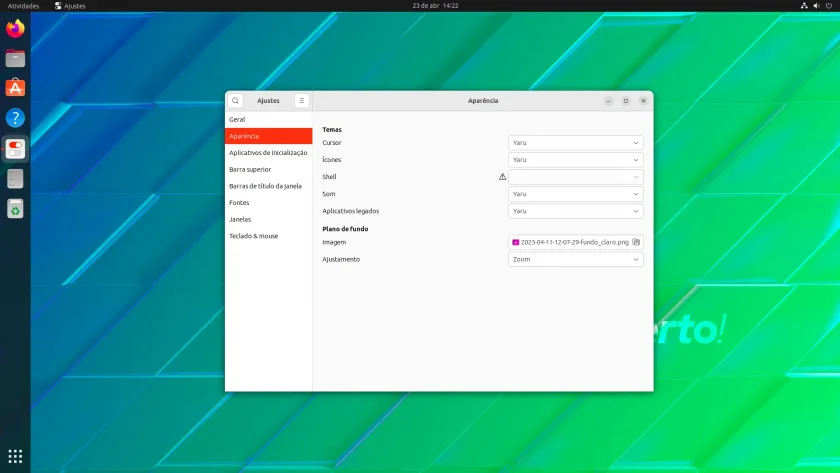
Task: Click the Ajustamento label
Action: coord(341,259)
